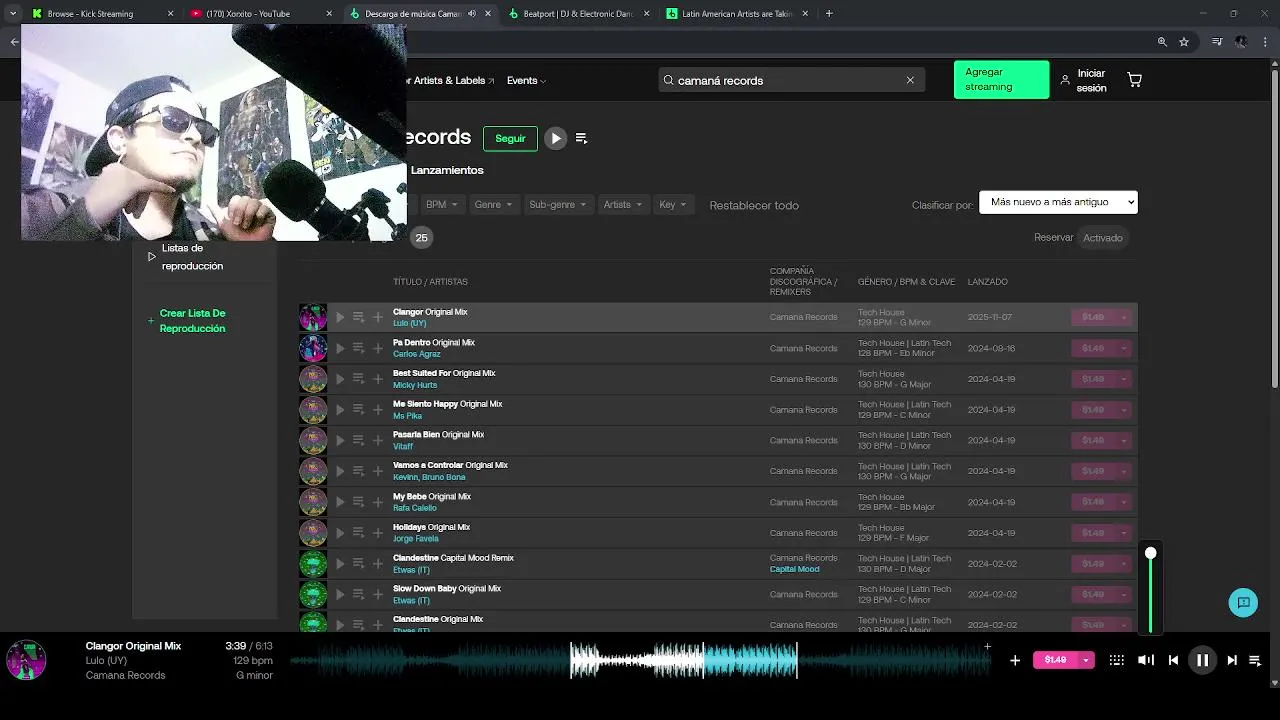This screenshot has height=720, width=1280.
Task: Add Clangor to queue from its row
Action: 358,317
